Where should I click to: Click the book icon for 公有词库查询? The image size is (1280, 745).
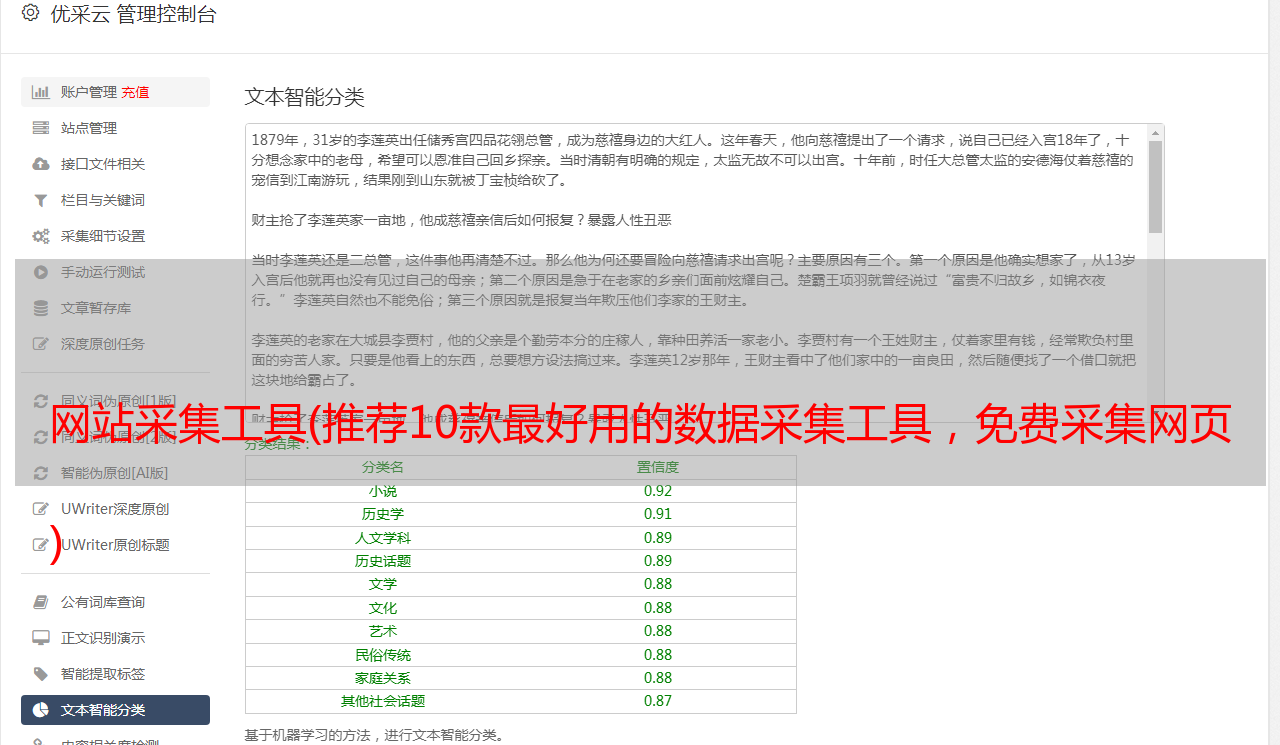click(x=41, y=602)
